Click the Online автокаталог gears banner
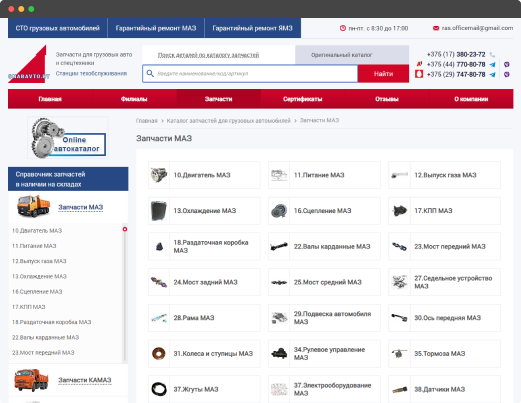The image size is (521, 403). pos(68,138)
